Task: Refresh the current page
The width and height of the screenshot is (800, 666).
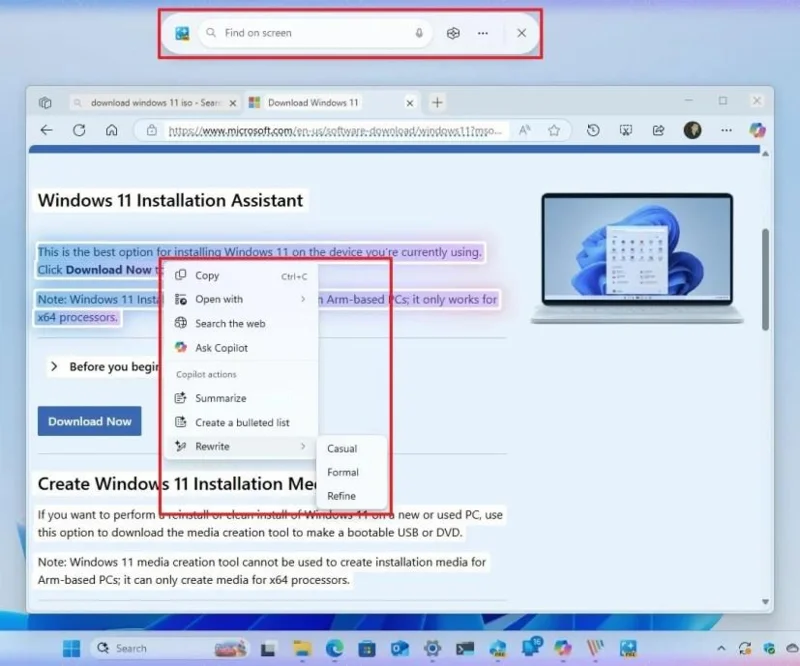Action: (79, 130)
